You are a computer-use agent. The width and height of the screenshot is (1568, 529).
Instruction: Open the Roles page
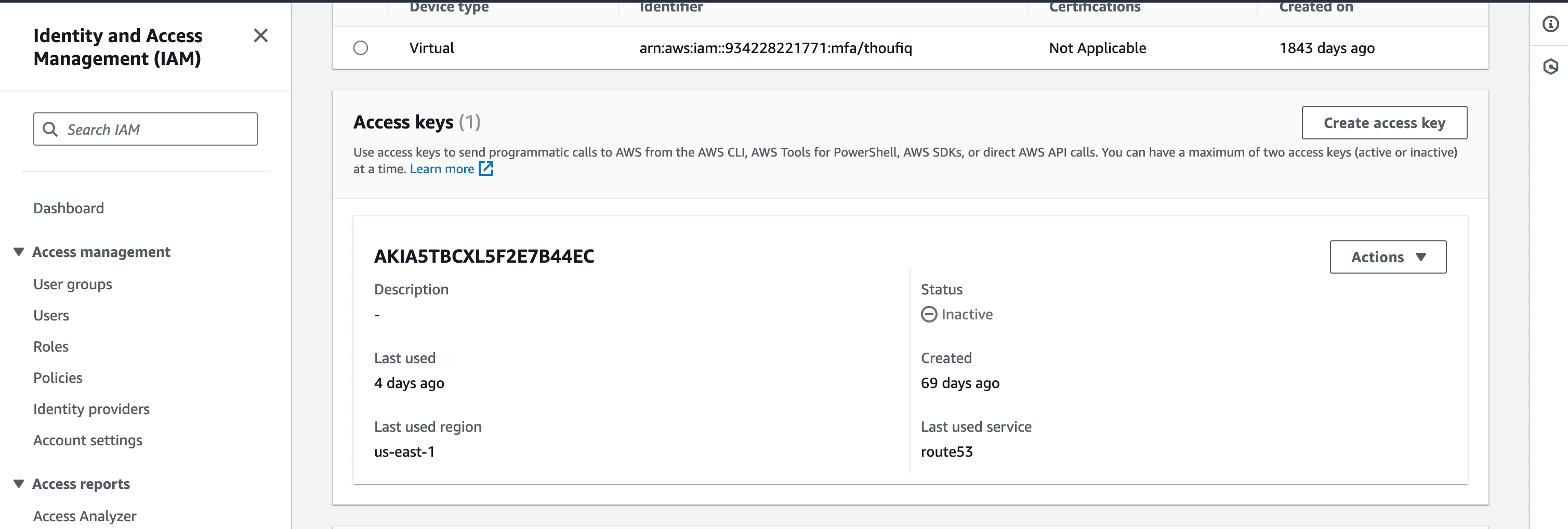pos(51,347)
